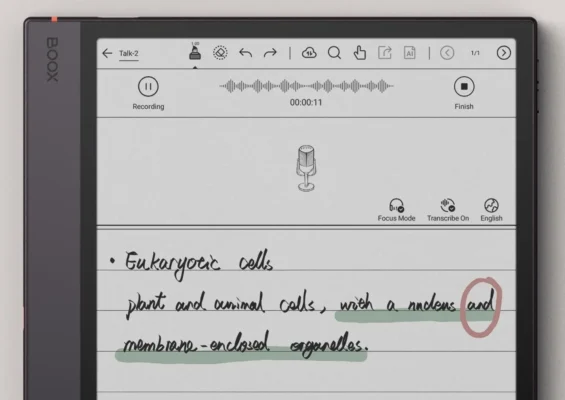Finish the recording
This screenshot has width=565, height=400.
click(x=464, y=86)
